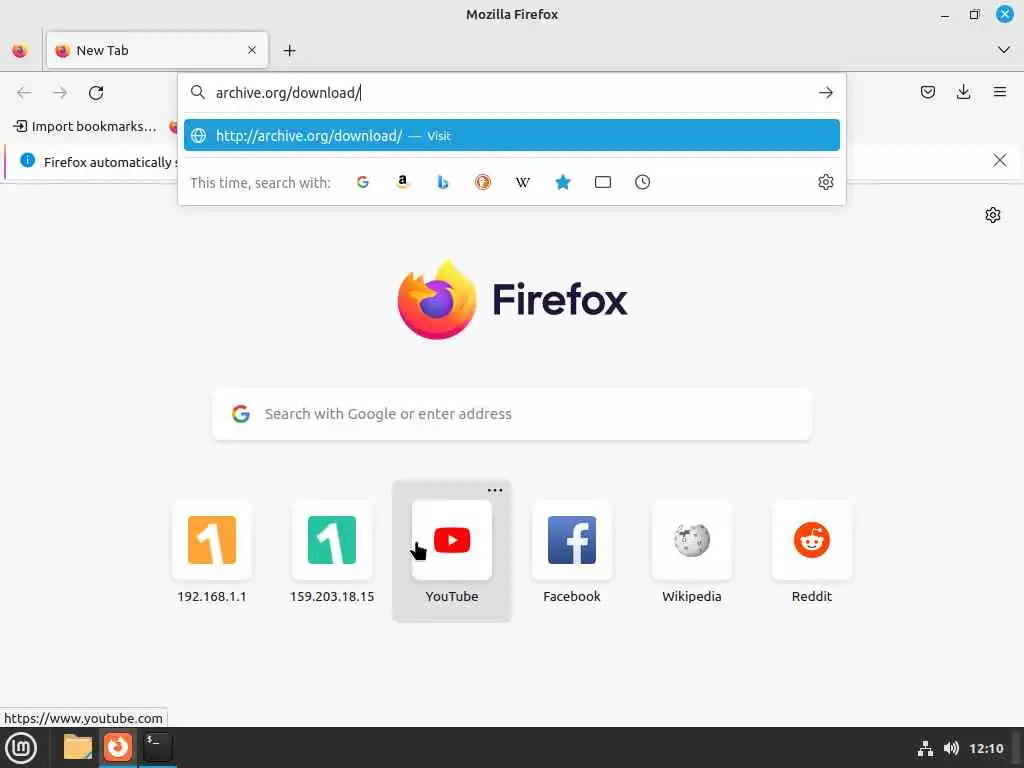Click the address bar text field

tap(513, 93)
